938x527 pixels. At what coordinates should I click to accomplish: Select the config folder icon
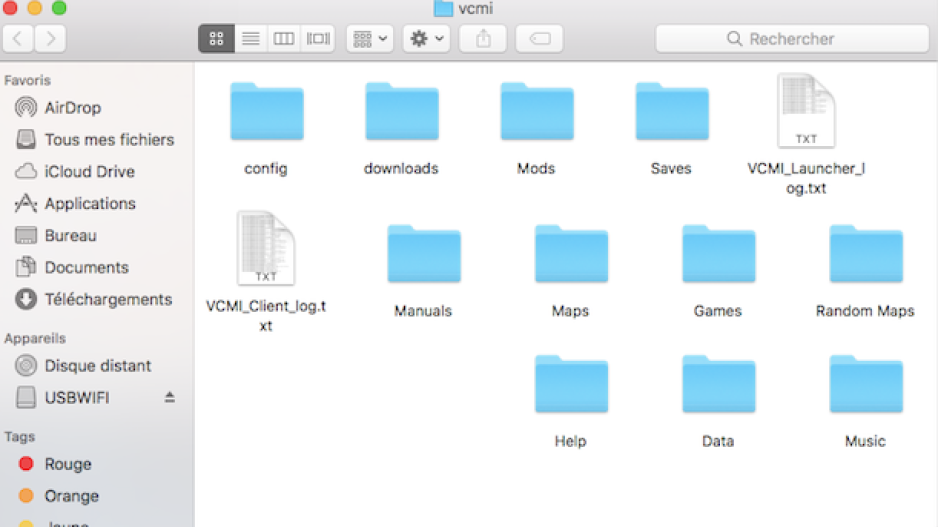(267, 112)
